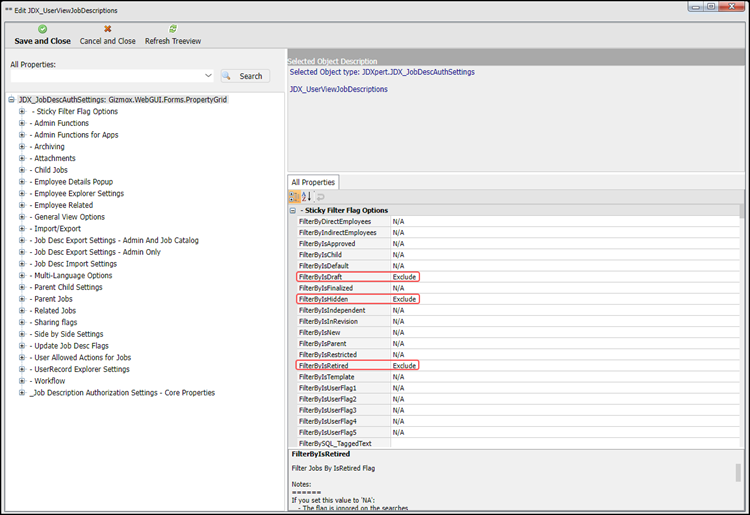750x515 pixels.
Task: Select Side by Side Settings tree item
Action: coord(68,334)
